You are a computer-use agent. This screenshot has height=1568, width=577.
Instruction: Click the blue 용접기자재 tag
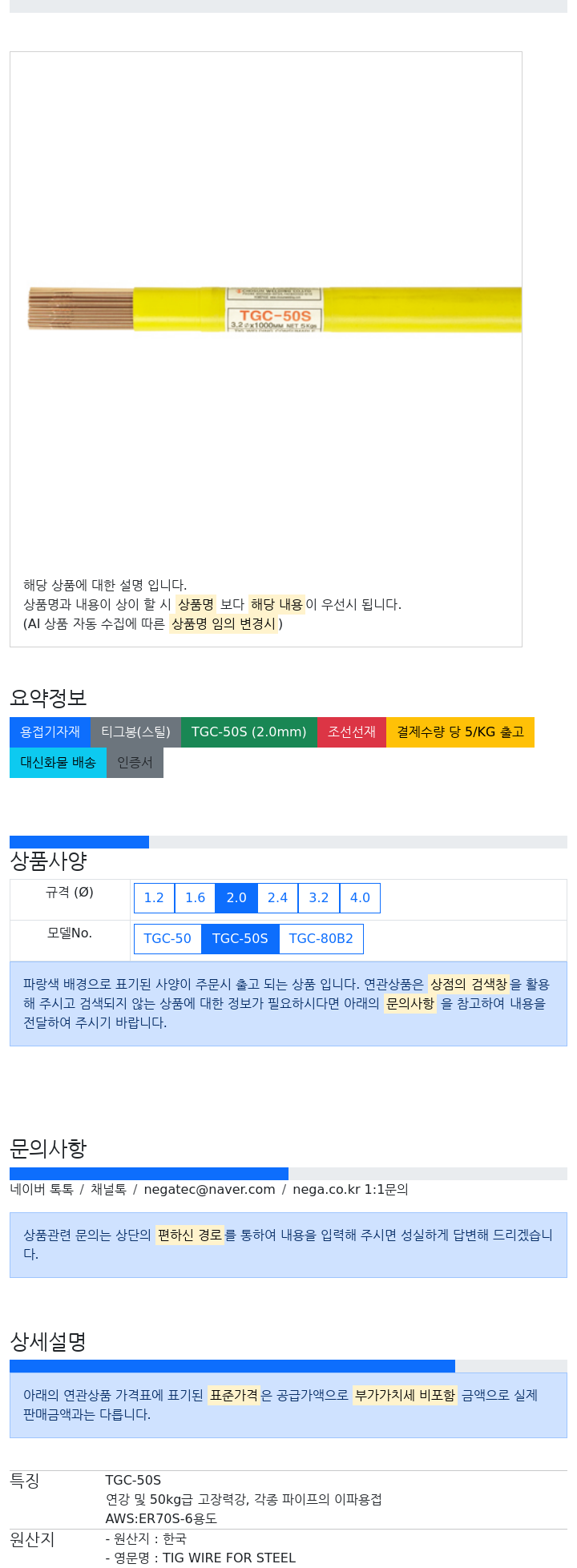[50, 732]
